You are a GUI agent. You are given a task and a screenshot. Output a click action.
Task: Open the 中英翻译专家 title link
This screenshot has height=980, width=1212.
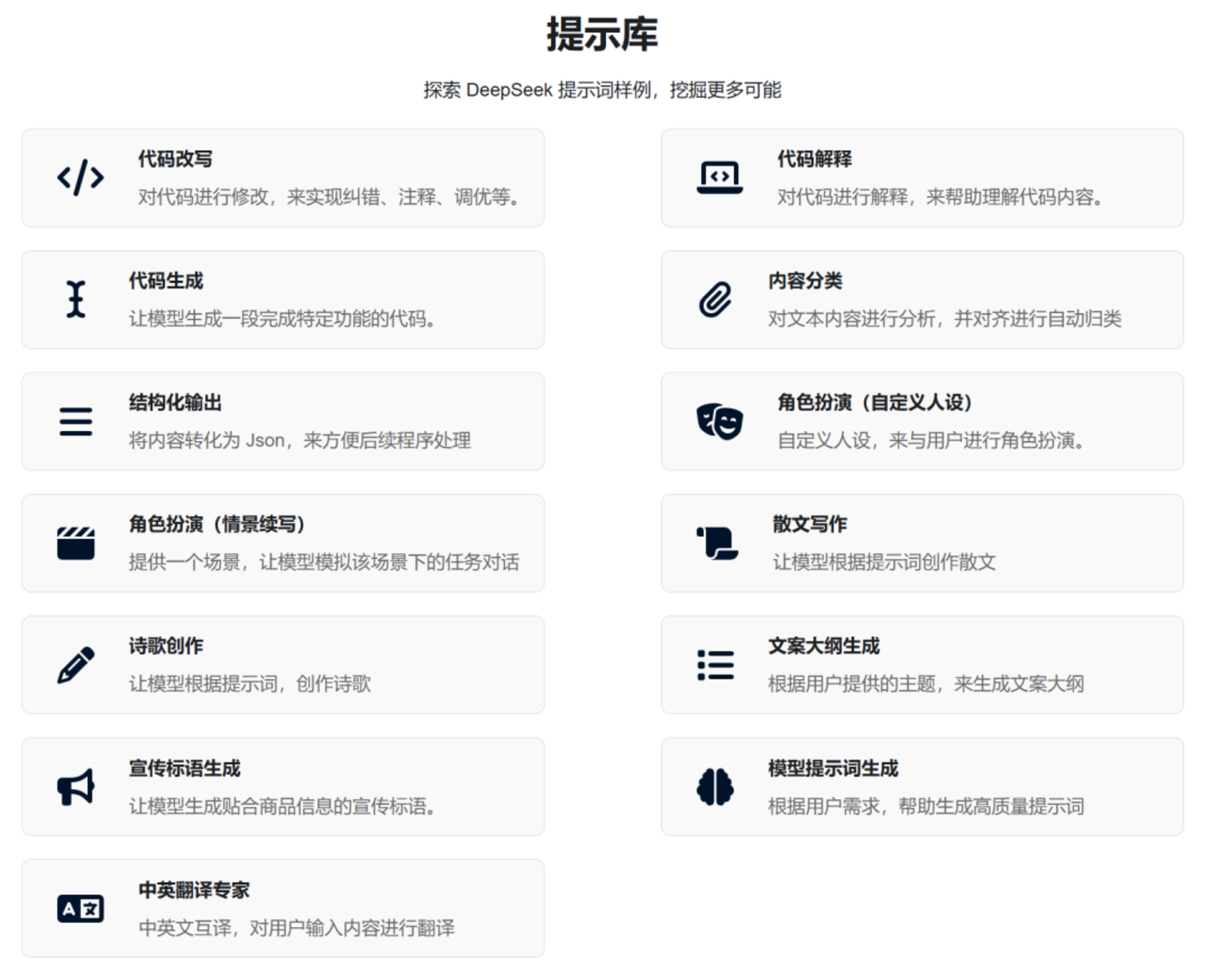tap(194, 890)
